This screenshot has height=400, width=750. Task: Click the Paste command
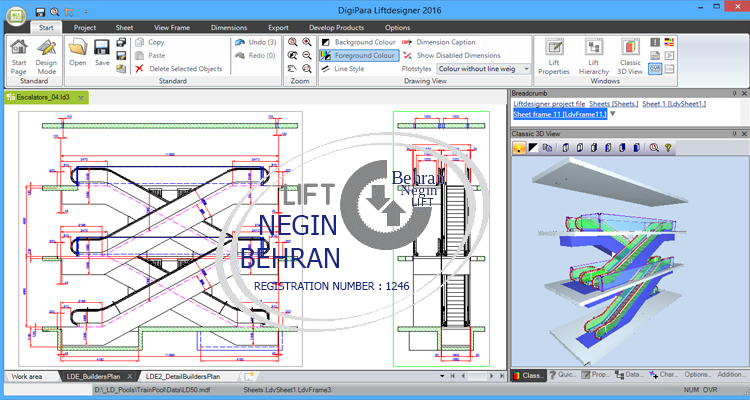150,56
